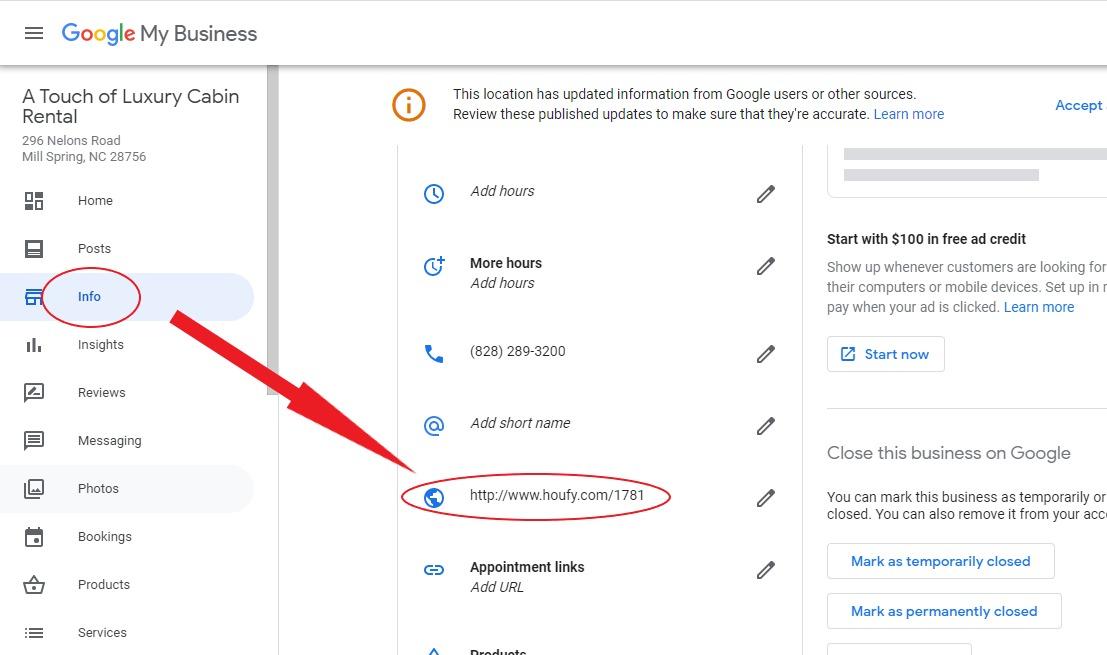This screenshot has height=655, width=1107.
Task: Click the globe website icon
Action: coord(434,497)
